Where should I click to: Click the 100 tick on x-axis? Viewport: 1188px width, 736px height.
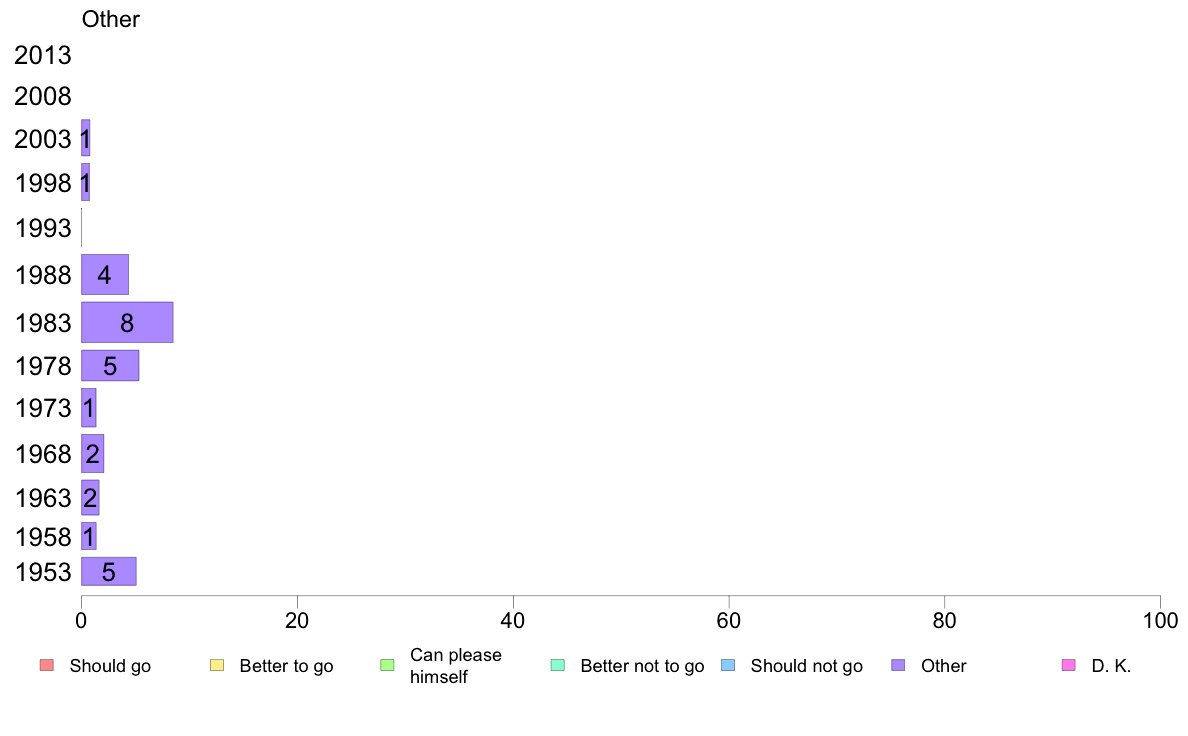click(1161, 621)
